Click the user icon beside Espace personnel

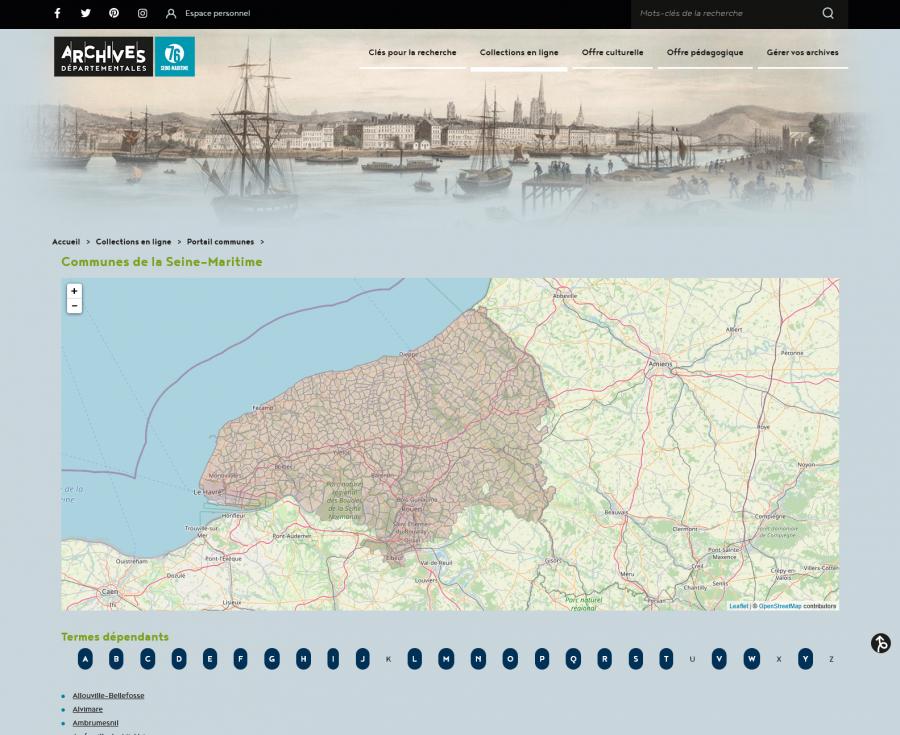pos(171,13)
